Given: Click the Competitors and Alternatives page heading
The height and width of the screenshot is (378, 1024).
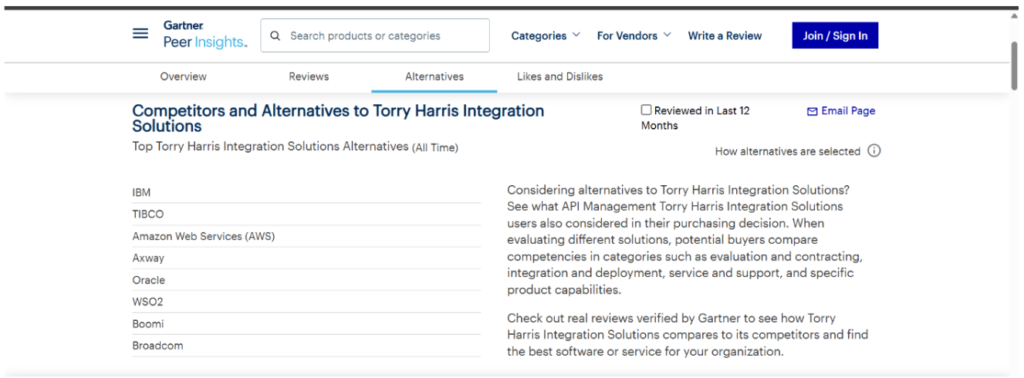Looking at the screenshot, I should [x=338, y=118].
